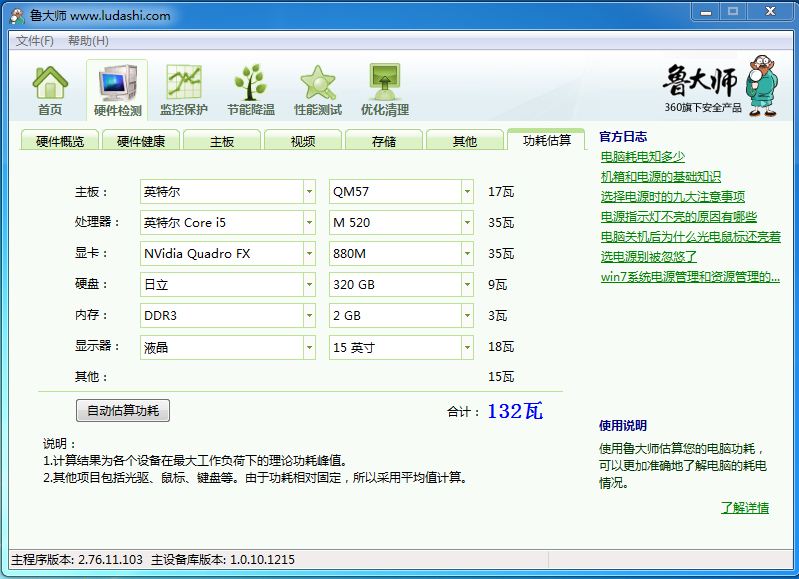Open the 帮助(H) menu
Screen dimensions: 799x579
pyautogui.click(x=88, y=41)
